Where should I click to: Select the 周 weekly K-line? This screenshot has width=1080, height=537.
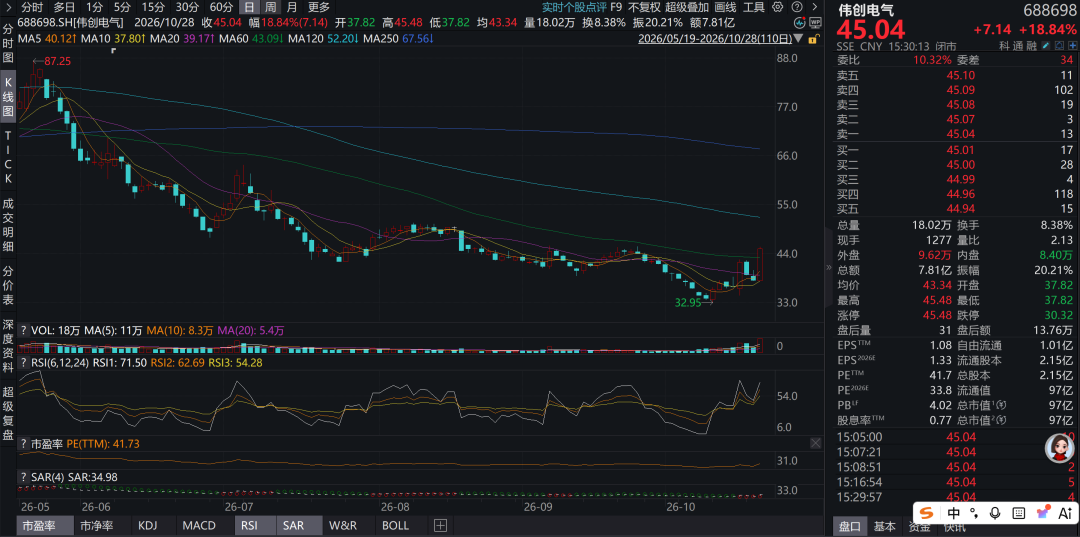(271, 8)
